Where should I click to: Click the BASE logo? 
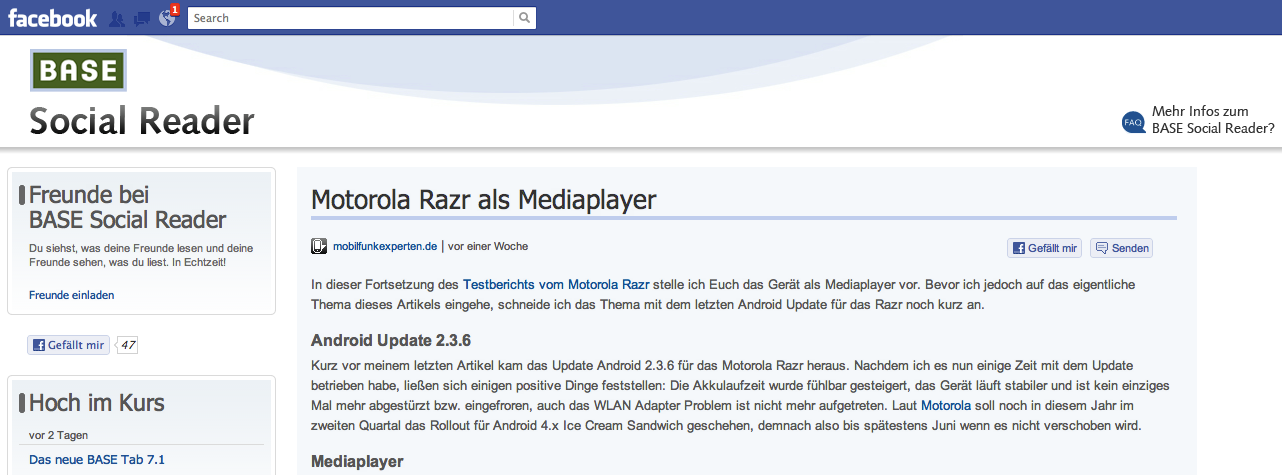(77, 70)
